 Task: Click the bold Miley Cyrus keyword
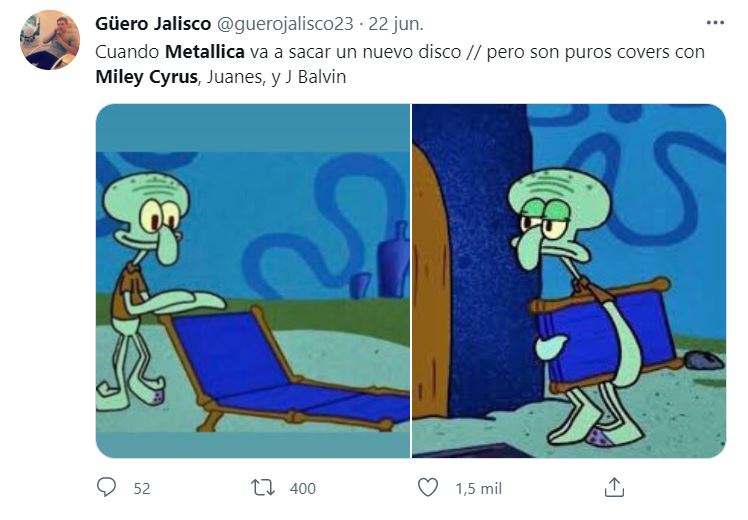tap(146, 77)
